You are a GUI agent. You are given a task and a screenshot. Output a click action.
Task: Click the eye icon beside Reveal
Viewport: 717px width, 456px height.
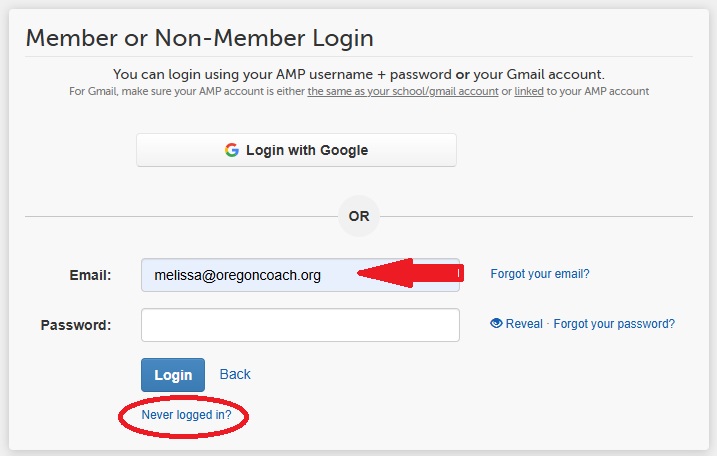click(x=495, y=324)
